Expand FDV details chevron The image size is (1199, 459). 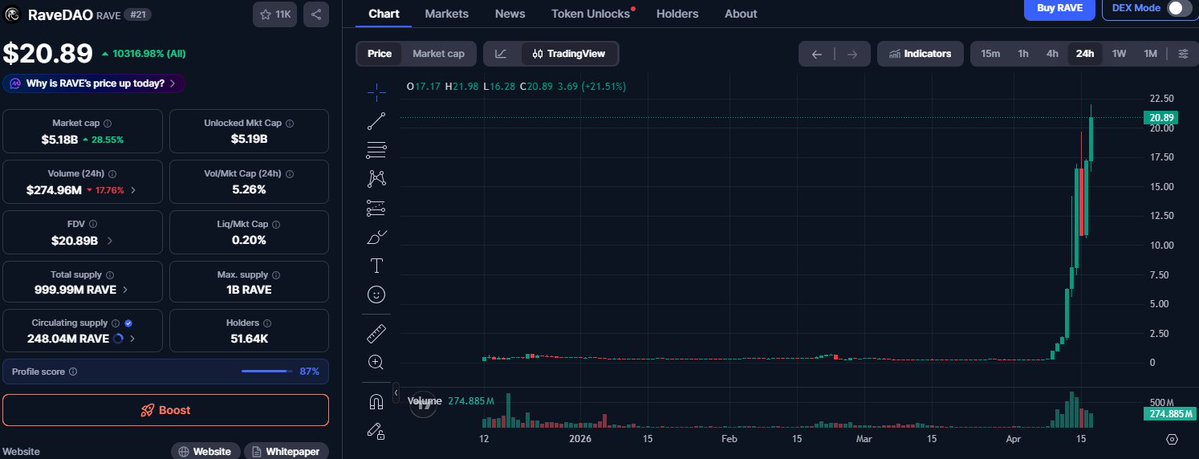[109, 240]
